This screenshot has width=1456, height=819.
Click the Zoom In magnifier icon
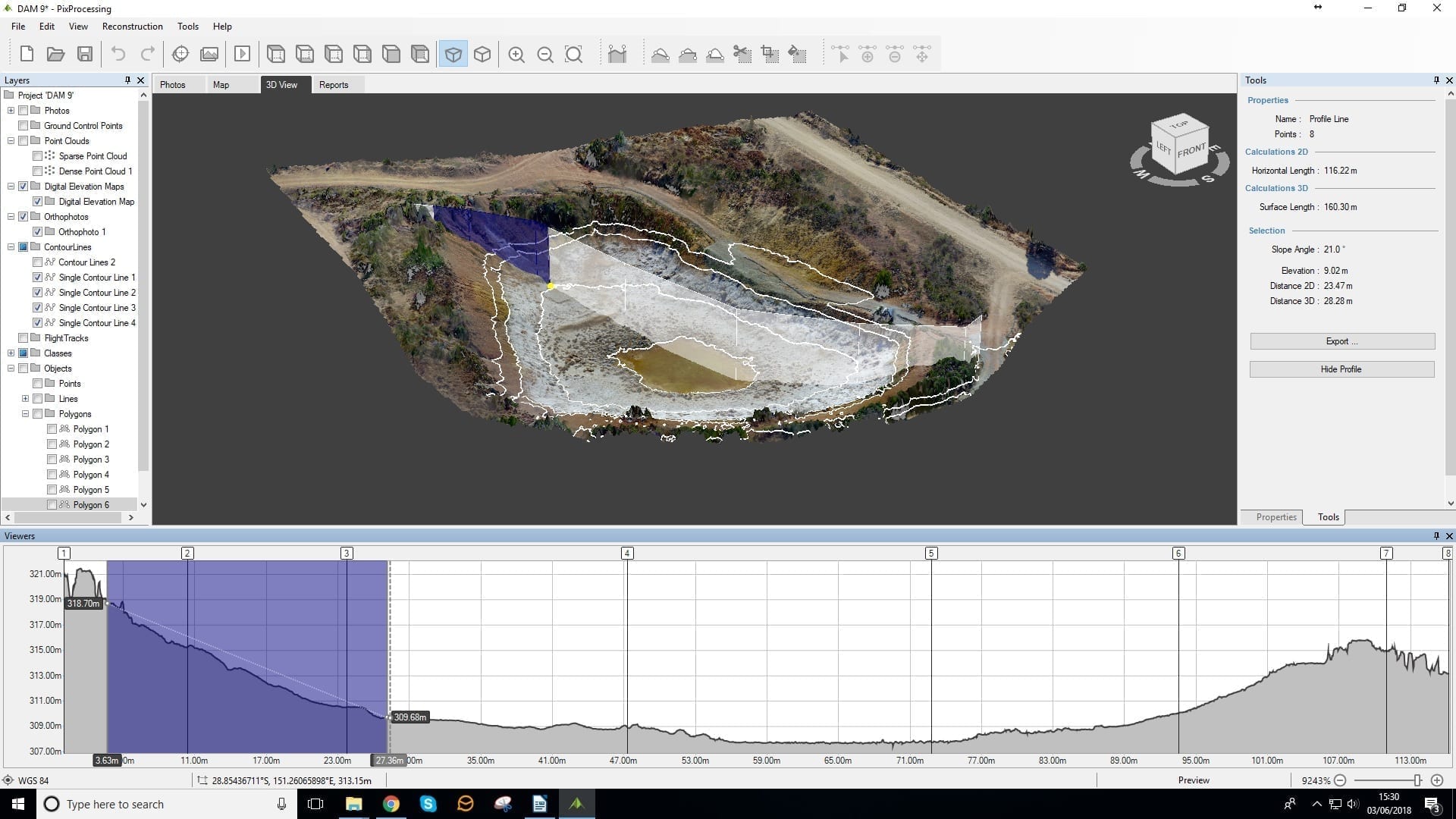516,55
